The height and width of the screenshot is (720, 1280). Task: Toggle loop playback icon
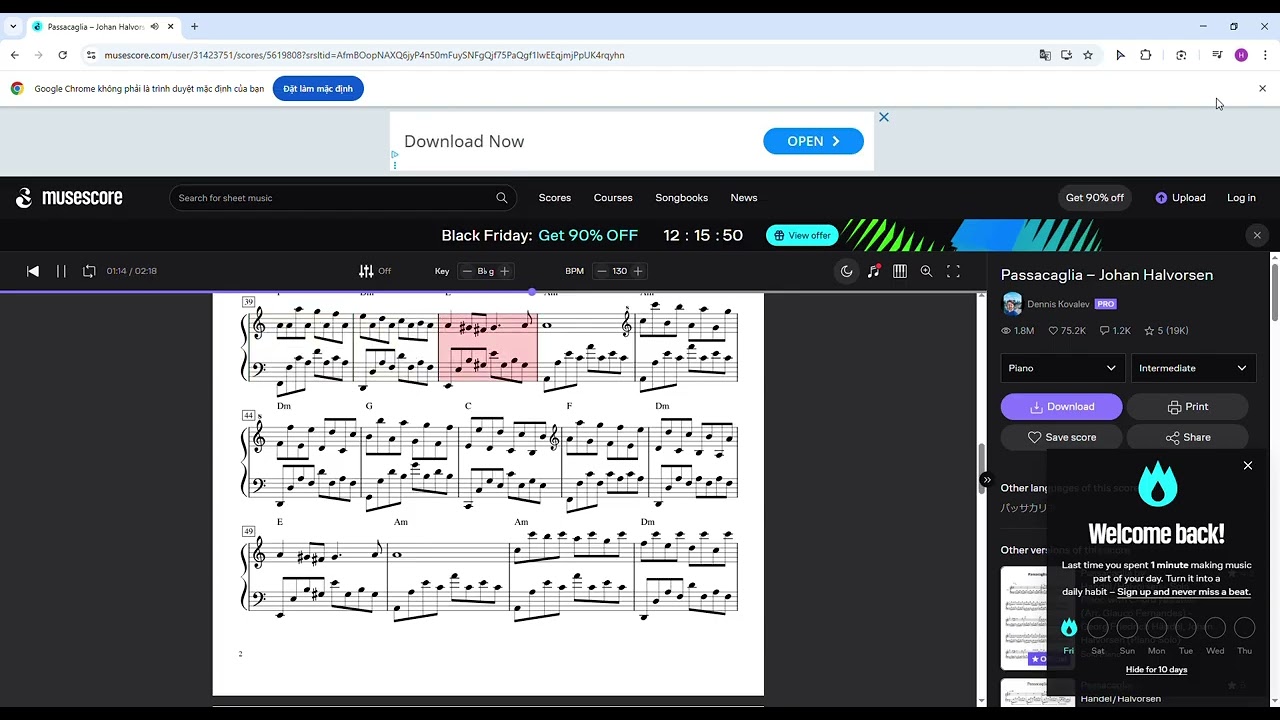pos(89,271)
